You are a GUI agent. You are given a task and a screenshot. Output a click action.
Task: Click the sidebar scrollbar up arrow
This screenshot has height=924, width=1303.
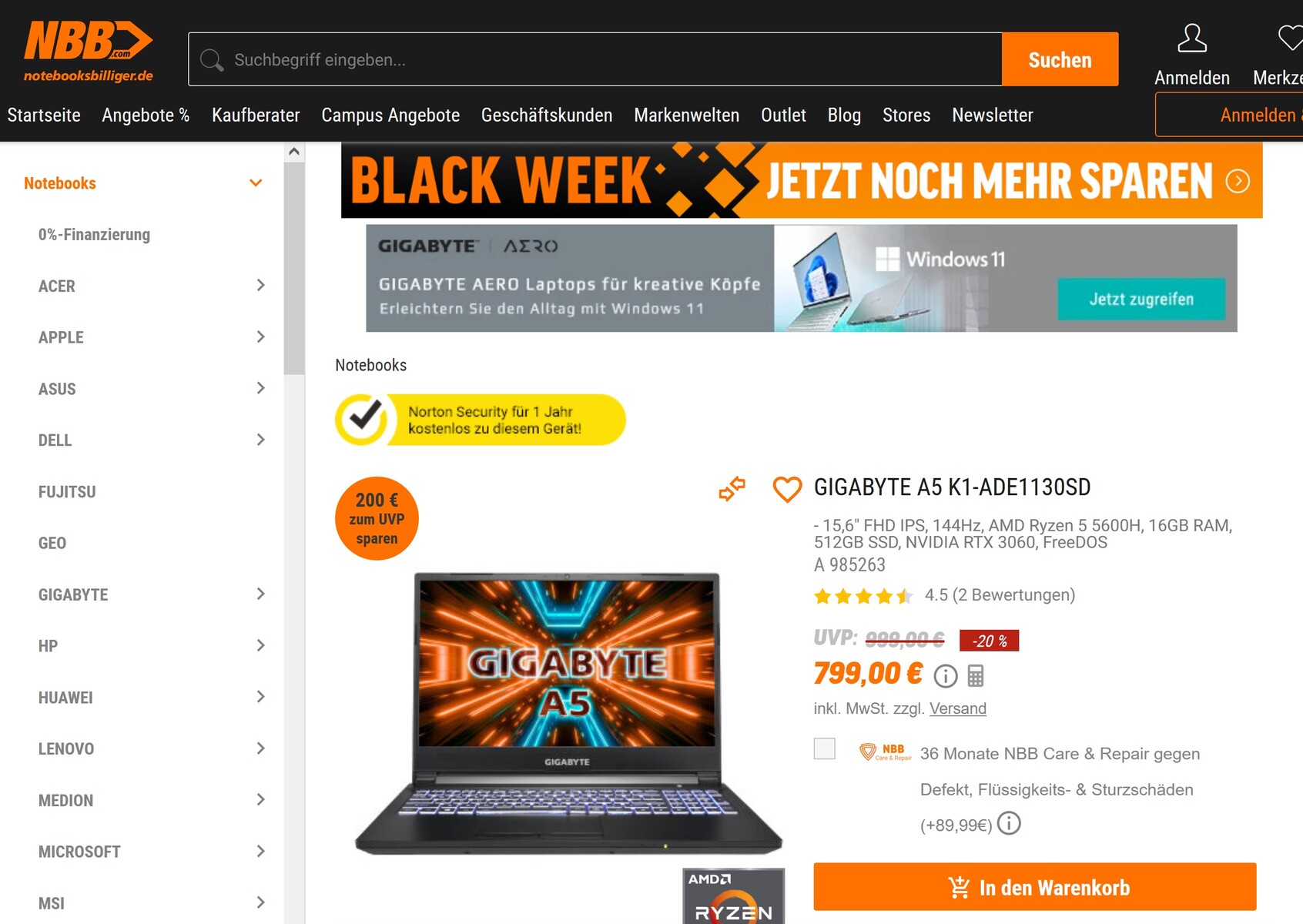click(294, 152)
